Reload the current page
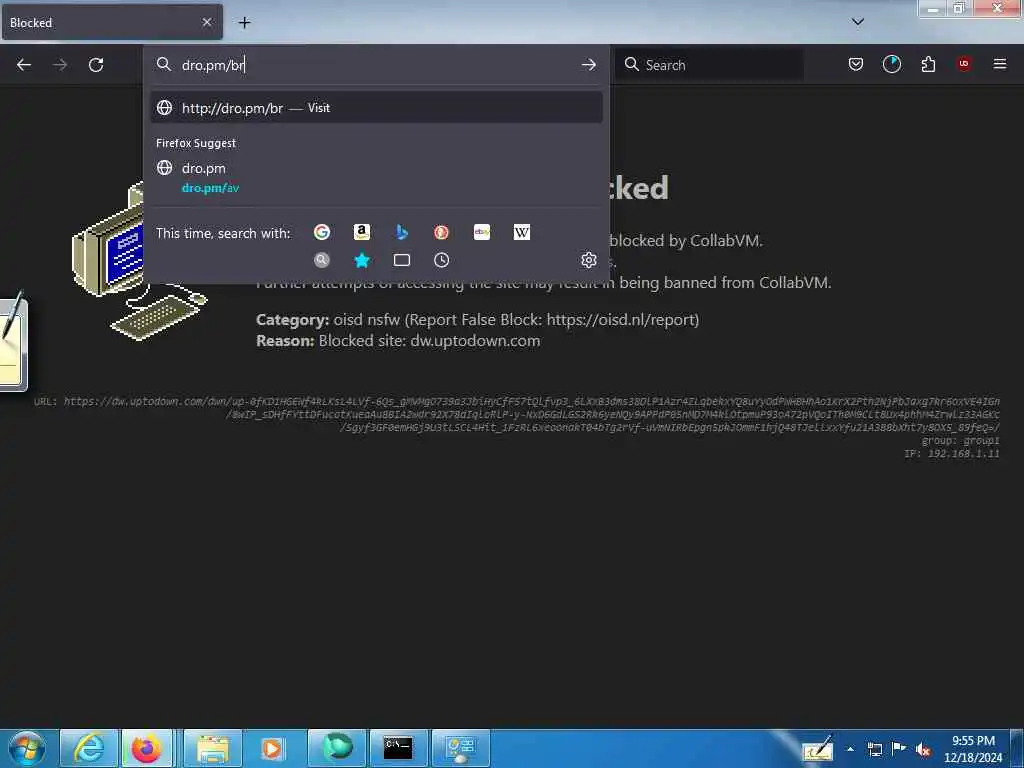This screenshot has height=768, width=1024. (x=96, y=65)
